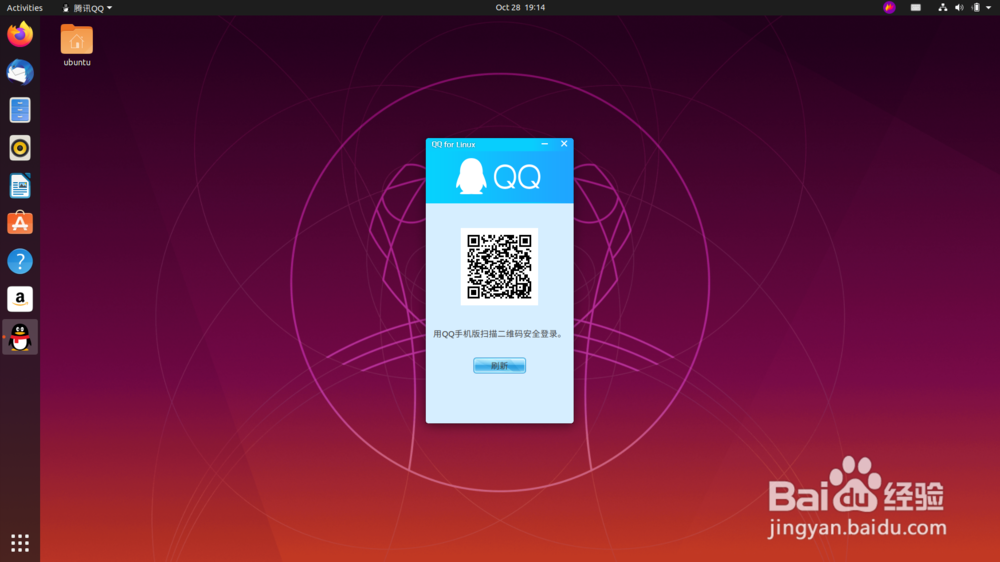Click the flame tray icon in top bar
Viewport: 1000px width, 562px height.
click(889, 8)
